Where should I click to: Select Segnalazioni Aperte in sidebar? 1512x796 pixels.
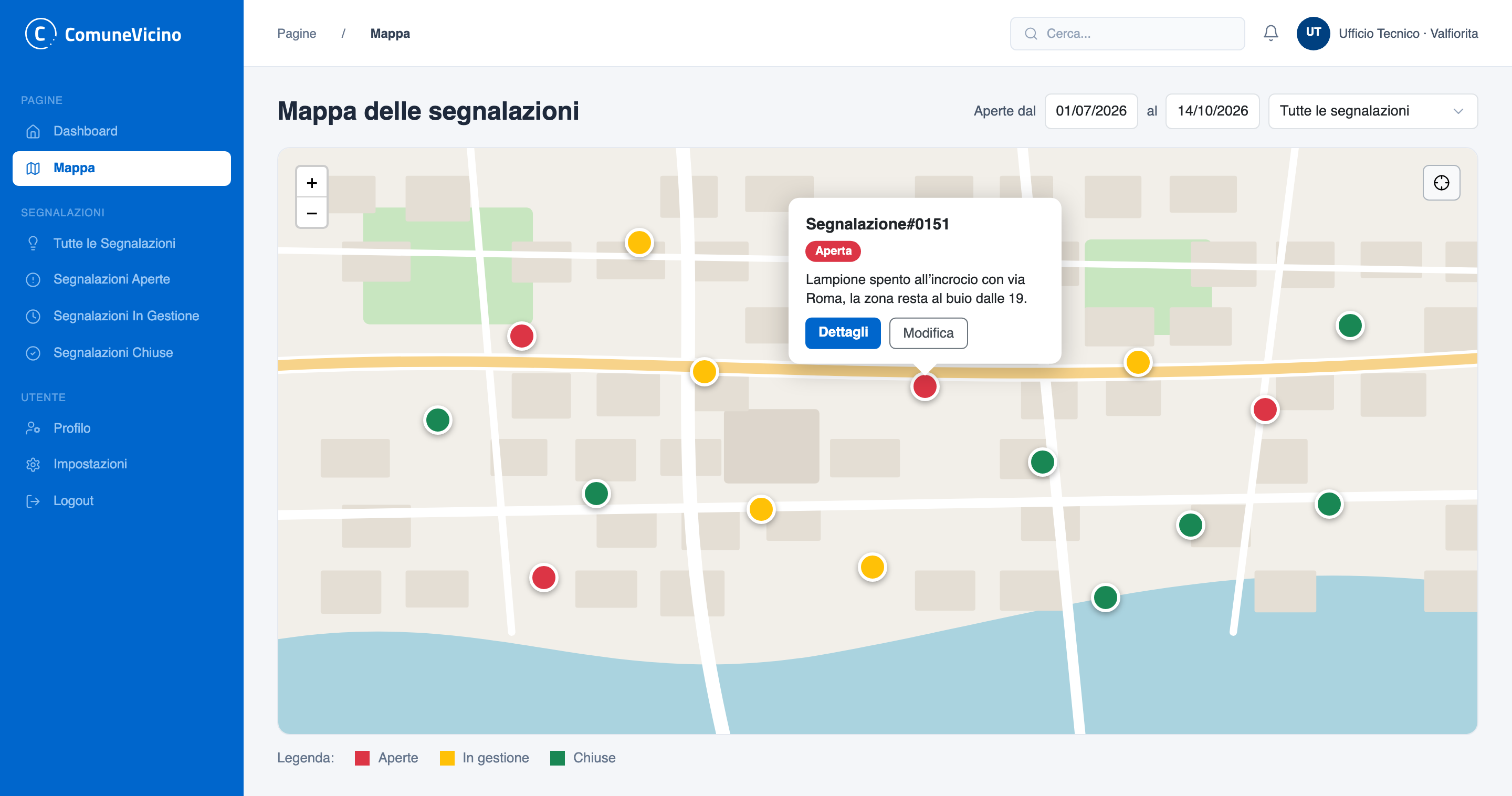pos(121,279)
